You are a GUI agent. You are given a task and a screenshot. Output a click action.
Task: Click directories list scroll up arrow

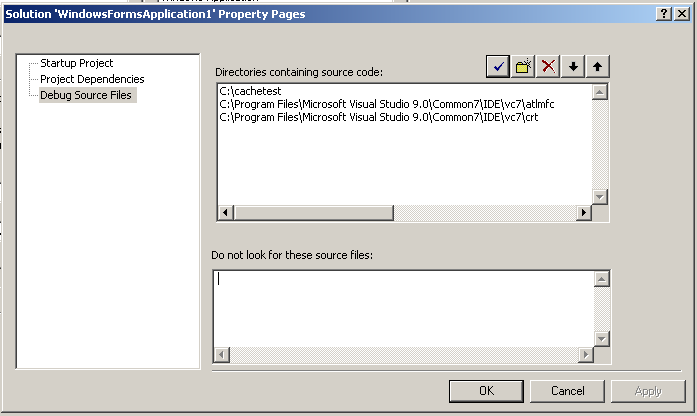[600, 92]
